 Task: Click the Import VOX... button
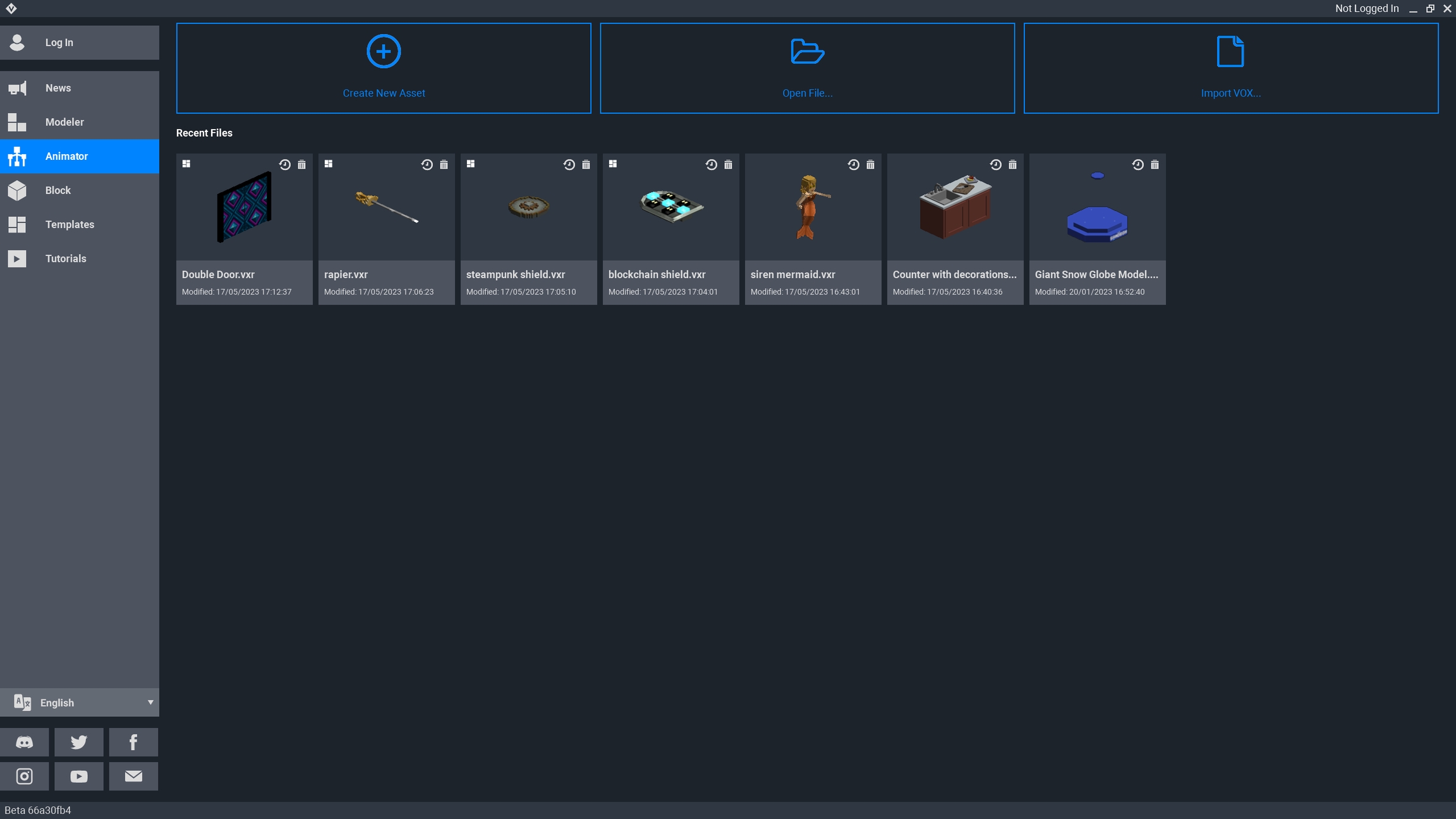pyautogui.click(x=1230, y=68)
